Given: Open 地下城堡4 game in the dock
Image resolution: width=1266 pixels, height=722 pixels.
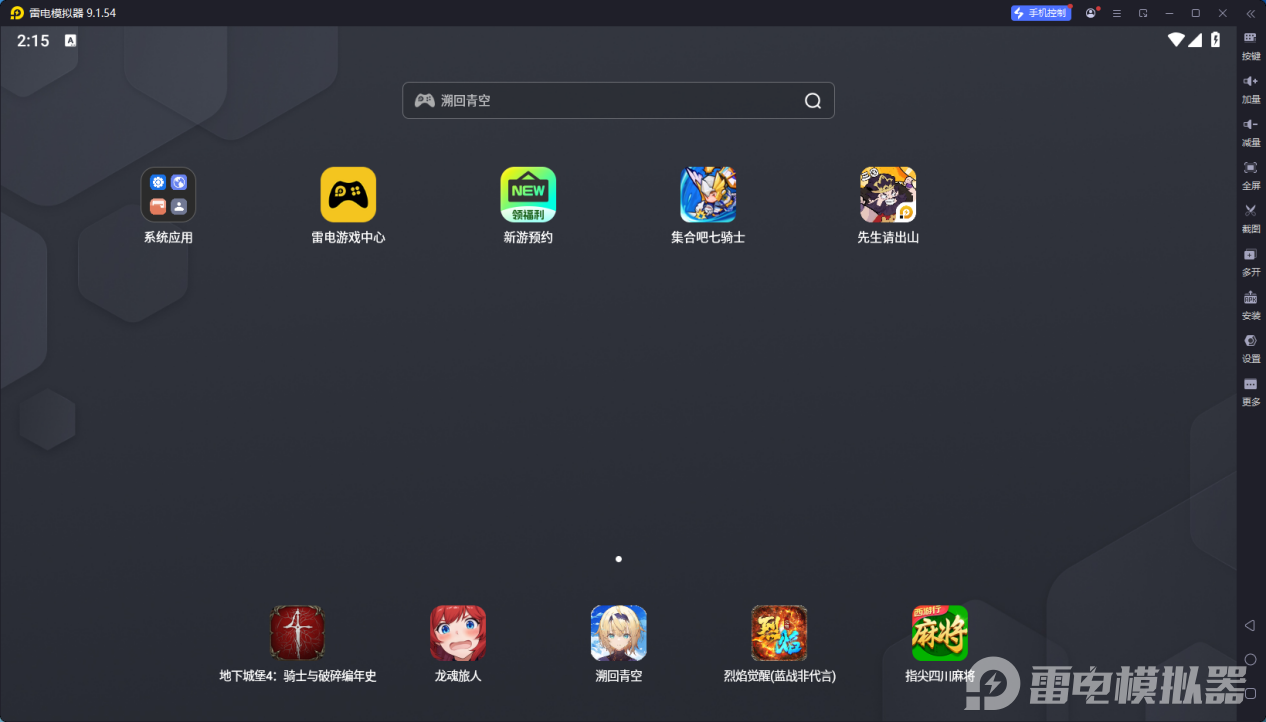Looking at the screenshot, I should tap(298, 633).
